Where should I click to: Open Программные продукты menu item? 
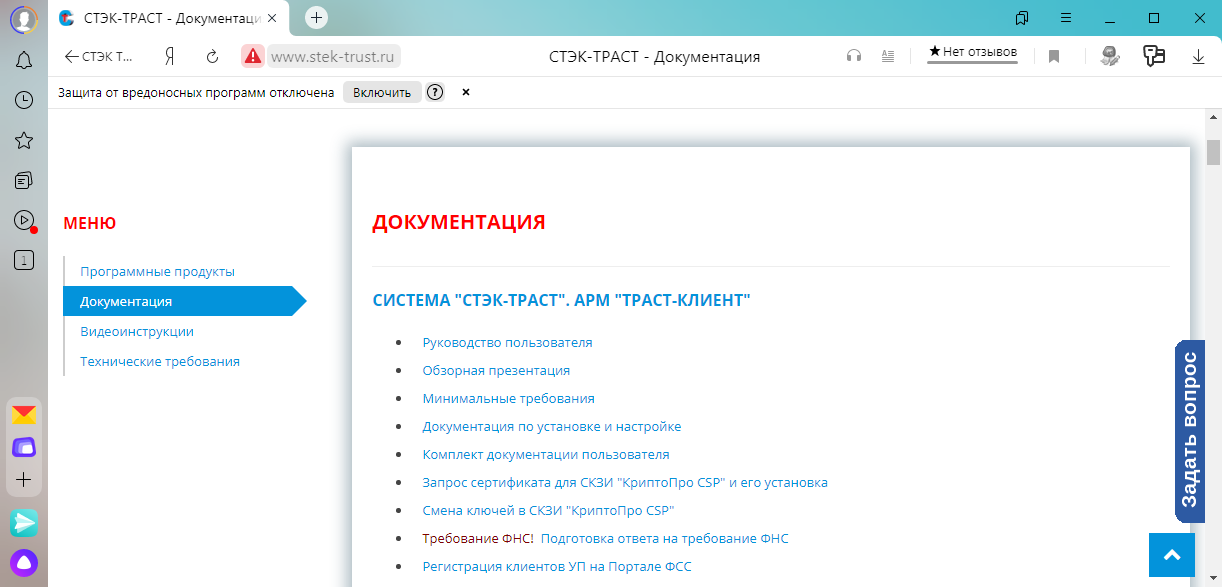(x=158, y=272)
